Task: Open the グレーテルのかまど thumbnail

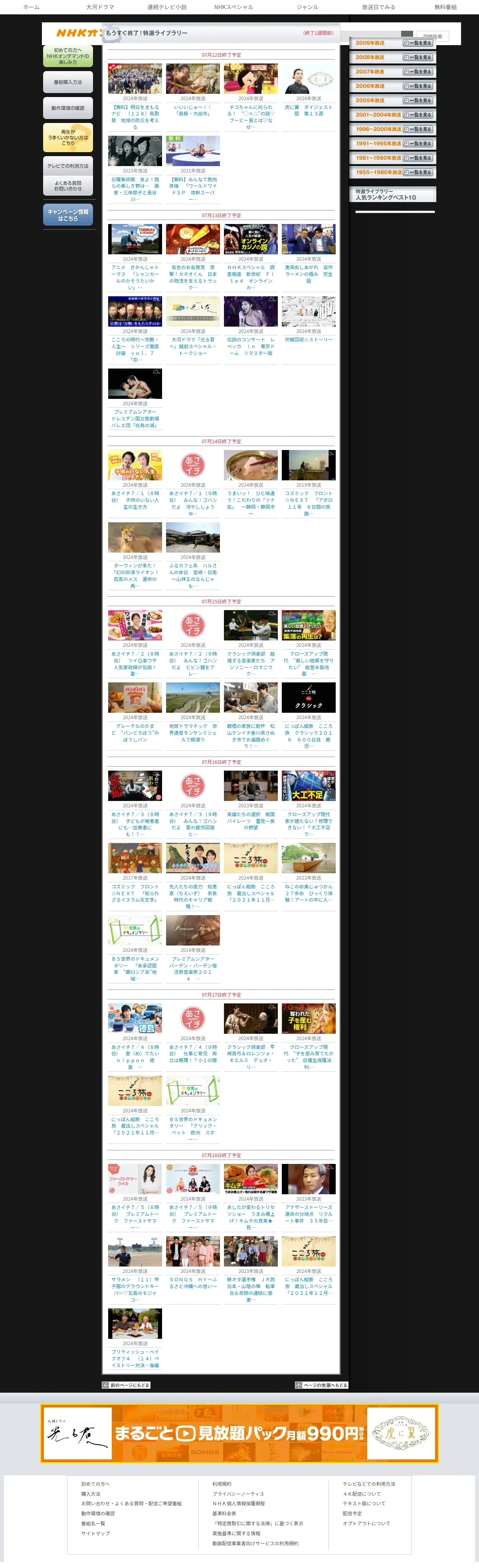Action: (135, 698)
